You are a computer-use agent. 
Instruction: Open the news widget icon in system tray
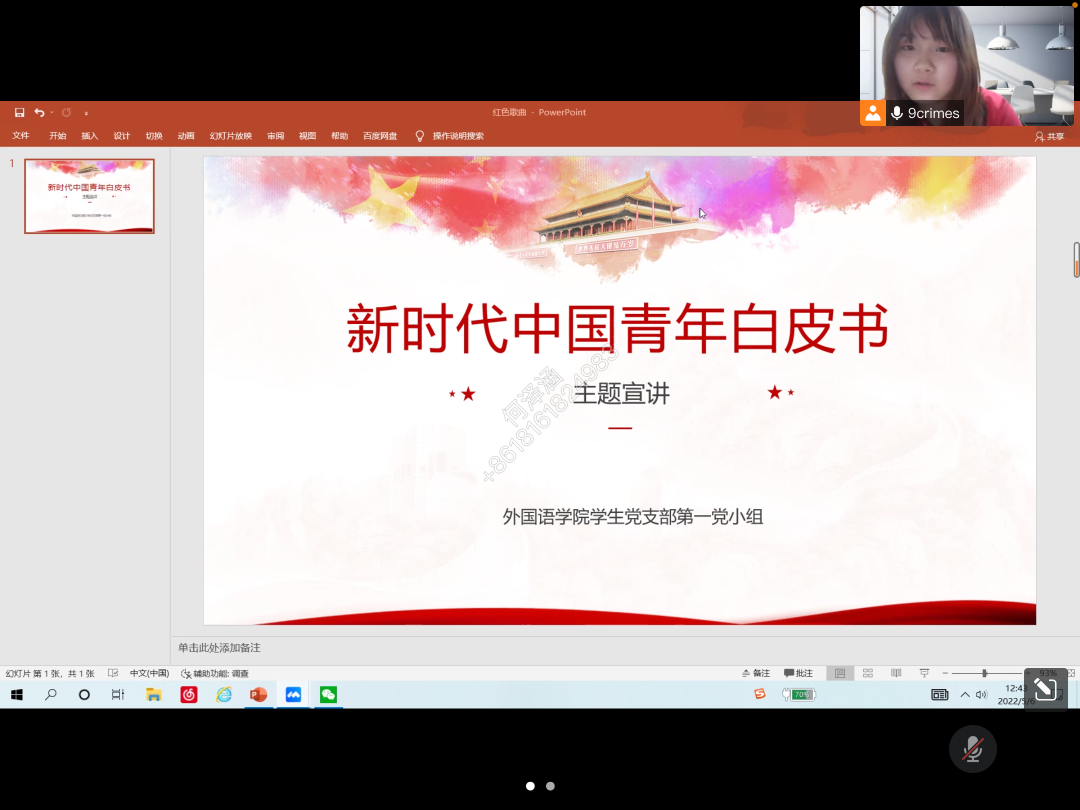point(939,694)
